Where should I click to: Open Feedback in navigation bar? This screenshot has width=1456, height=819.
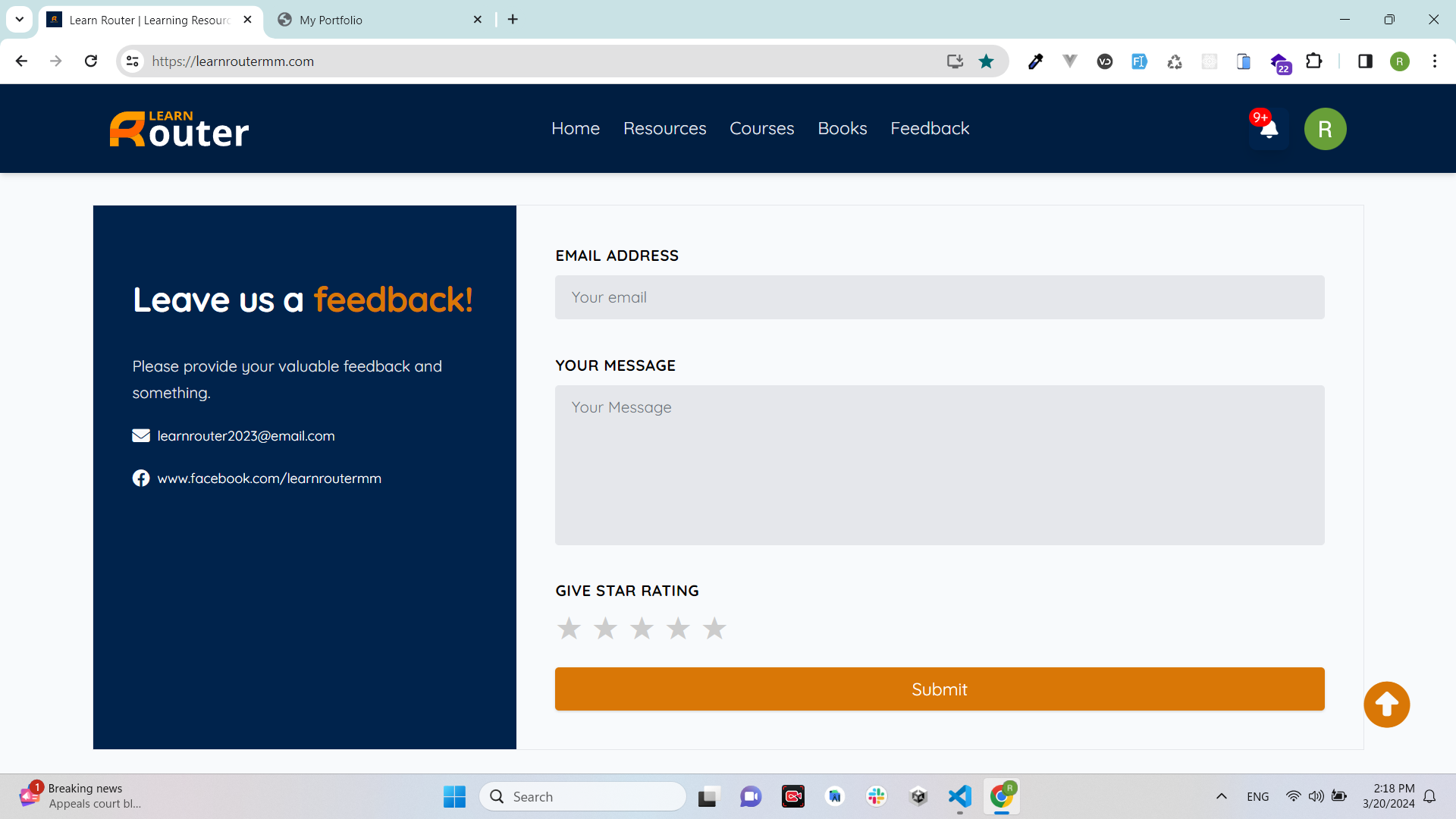(x=930, y=128)
